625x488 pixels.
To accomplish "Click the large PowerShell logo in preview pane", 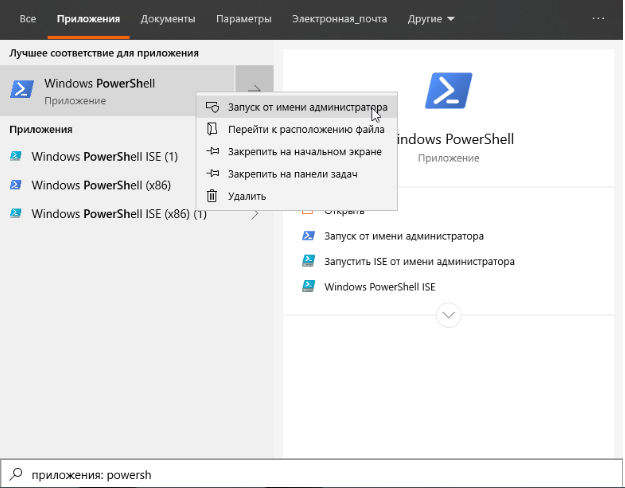I will [448, 91].
